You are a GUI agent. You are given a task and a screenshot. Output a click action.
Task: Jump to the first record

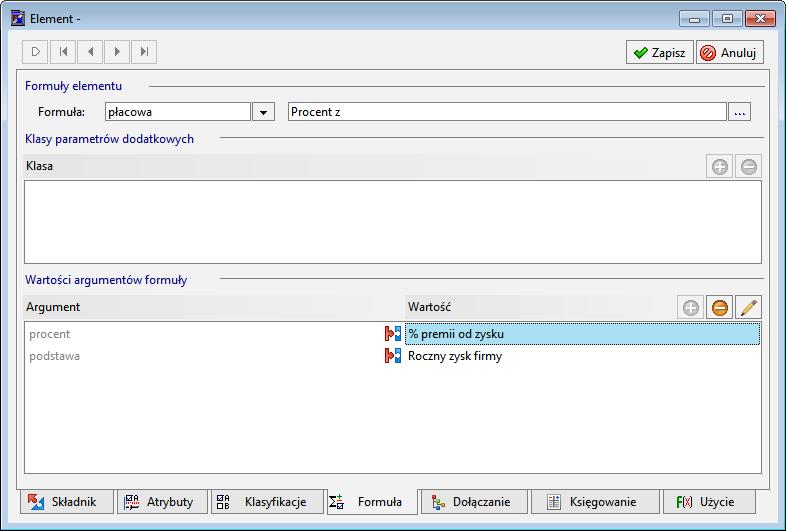click(63, 52)
